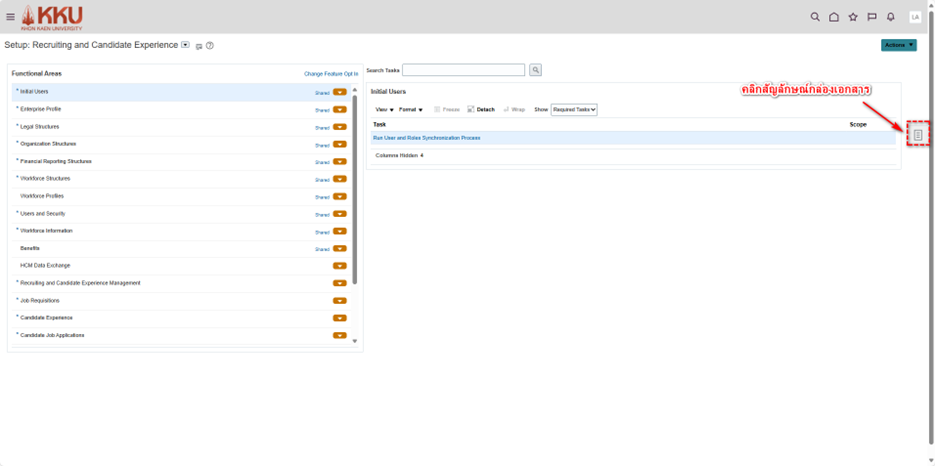The width and height of the screenshot is (935, 466).
Task: Open Favorites star icon
Action: pos(853,17)
